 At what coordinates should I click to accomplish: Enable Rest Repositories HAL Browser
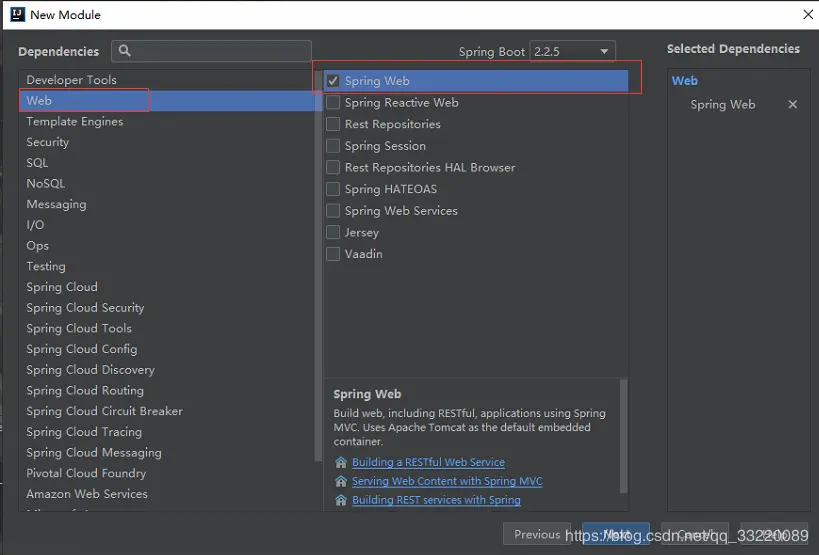(x=333, y=167)
